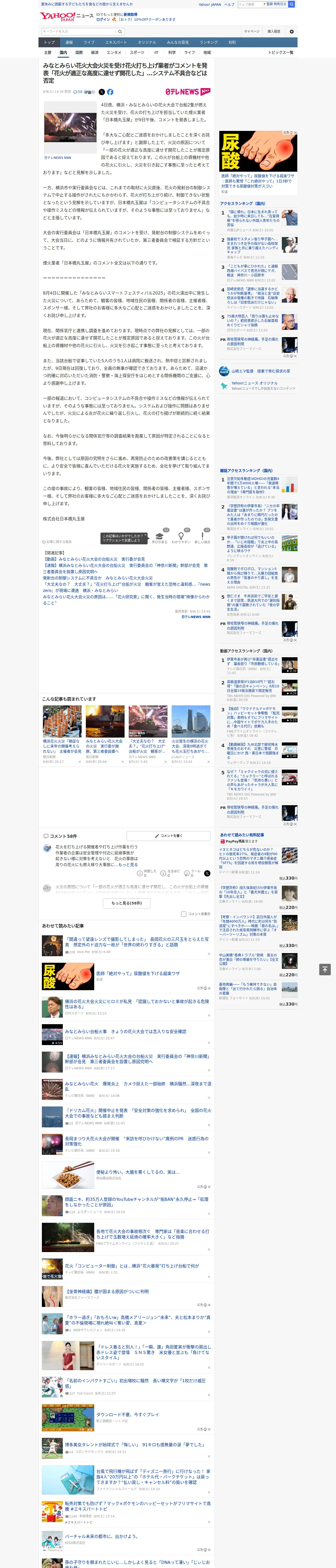This screenshot has width=336, height=1568.
Task: Click the web search button at top right
Action: click(292, 4)
